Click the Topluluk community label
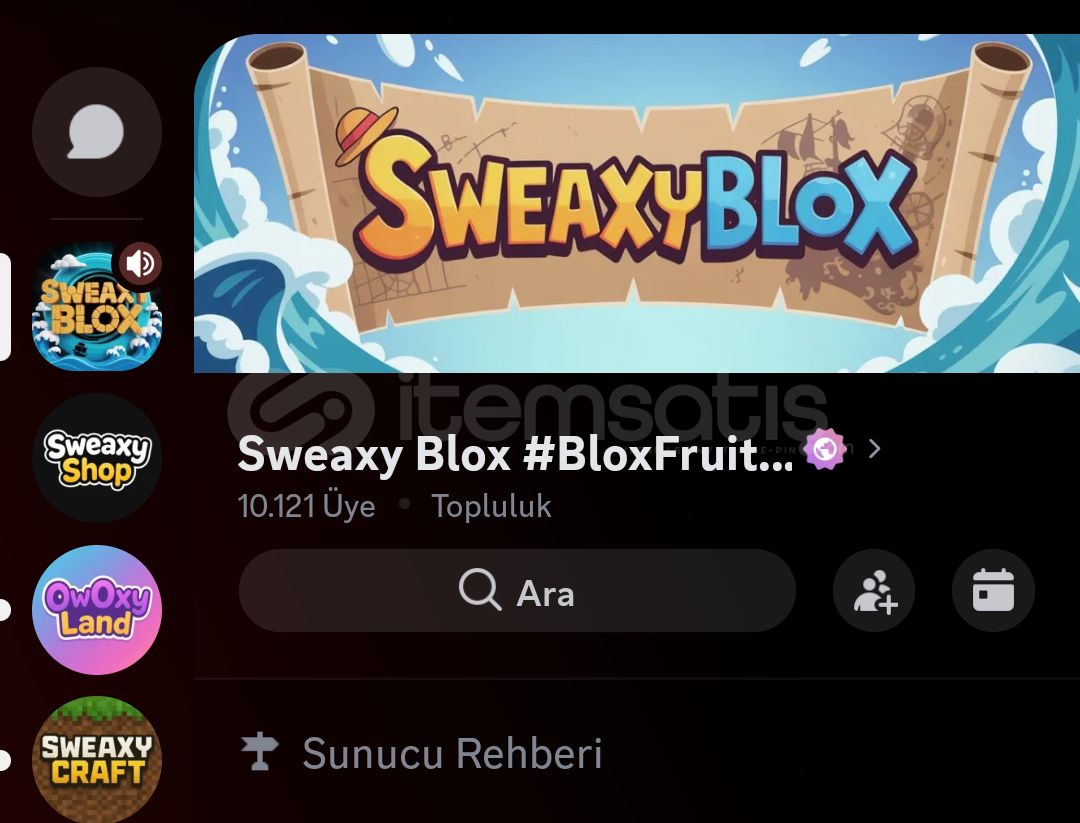 point(491,506)
